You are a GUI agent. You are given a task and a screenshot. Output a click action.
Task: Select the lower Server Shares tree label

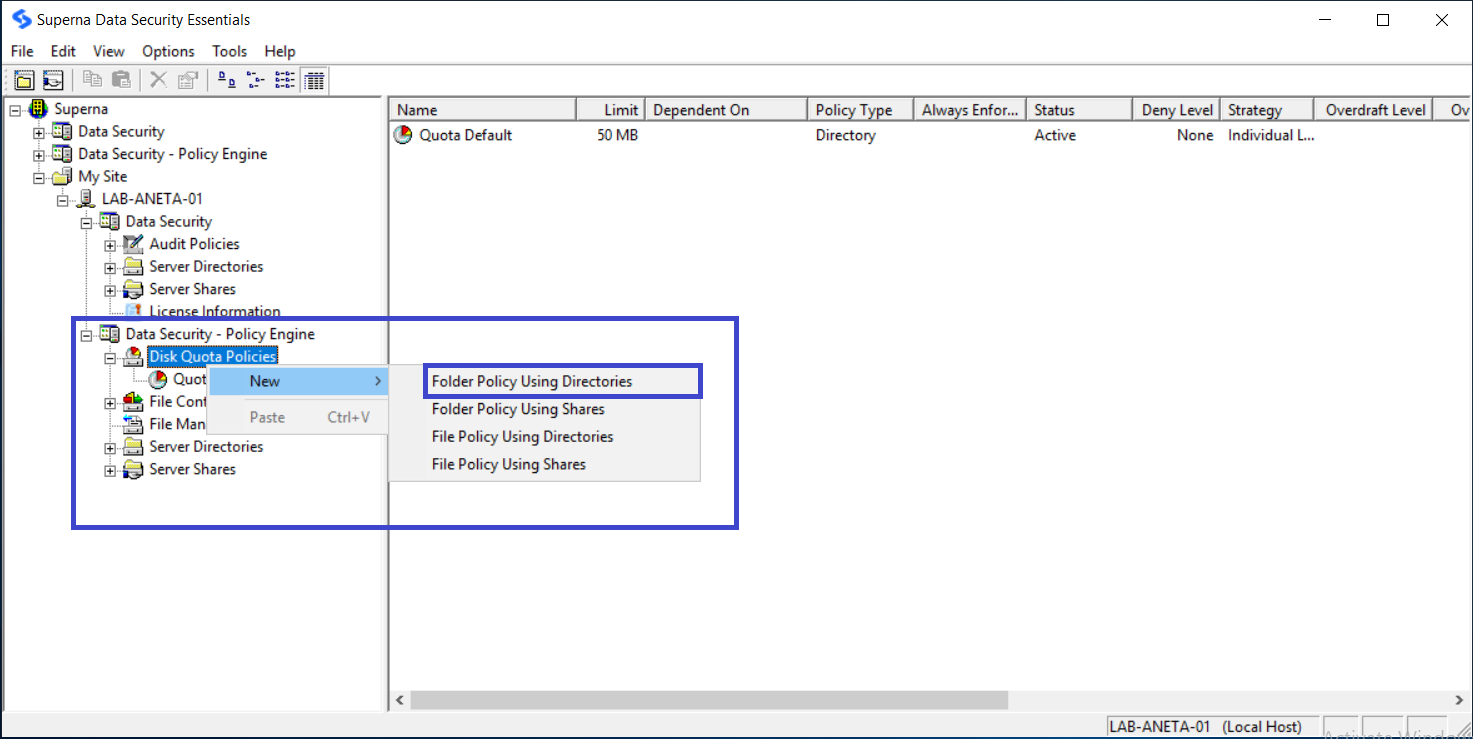click(x=192, y=469)
